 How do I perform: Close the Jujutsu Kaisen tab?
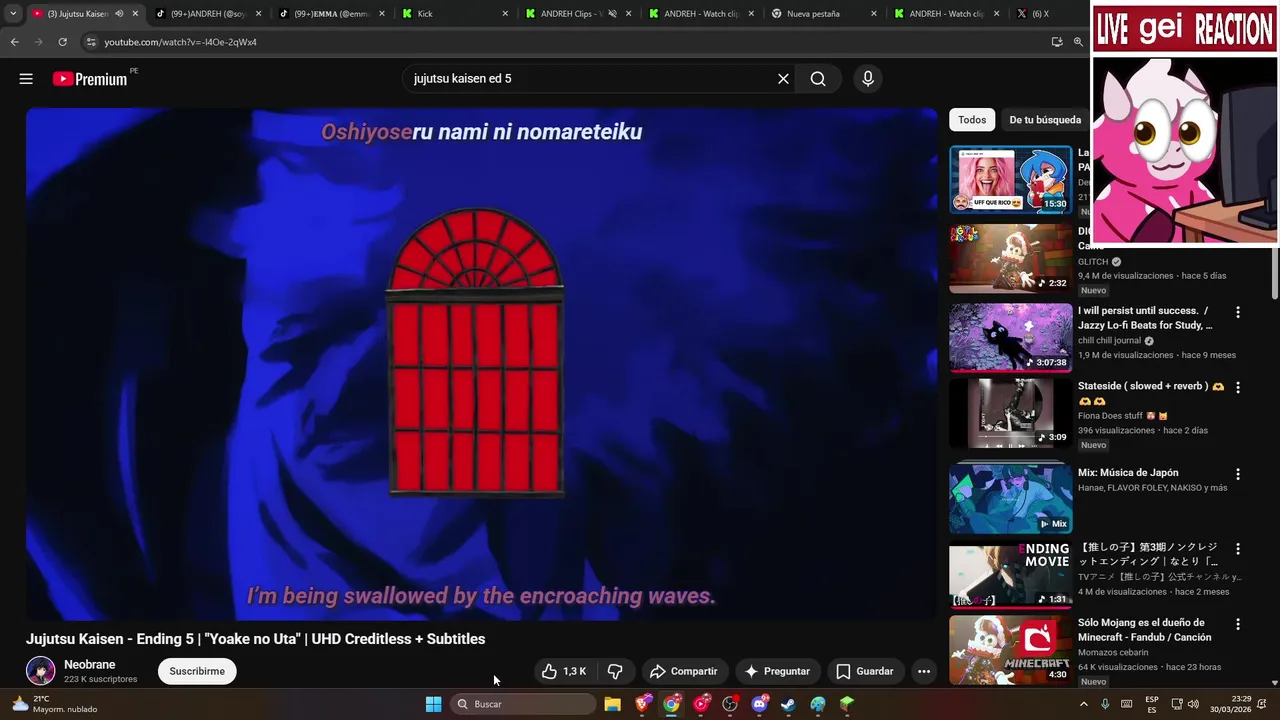click(135, 14)
